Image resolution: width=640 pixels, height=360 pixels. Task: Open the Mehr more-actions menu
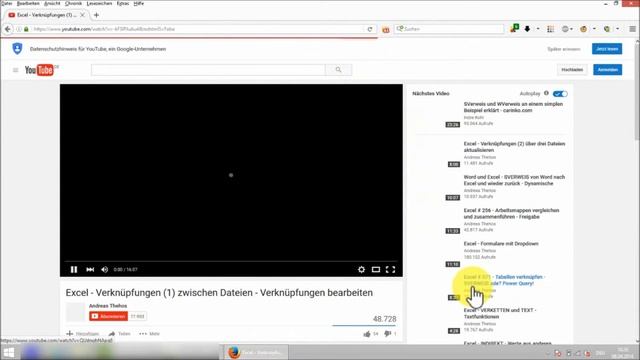coord(149,334)
